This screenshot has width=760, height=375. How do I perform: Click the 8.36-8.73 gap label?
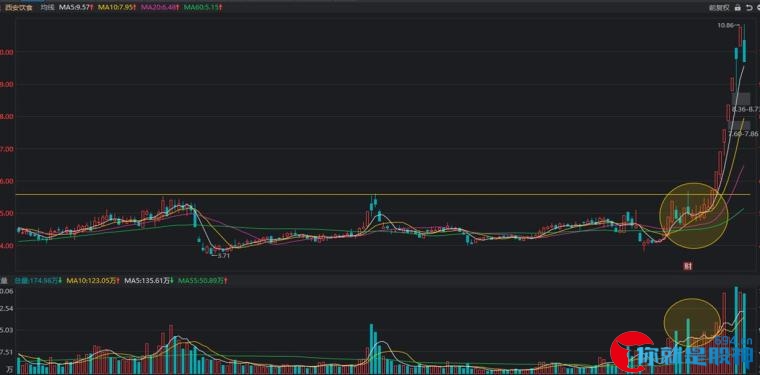745,109
